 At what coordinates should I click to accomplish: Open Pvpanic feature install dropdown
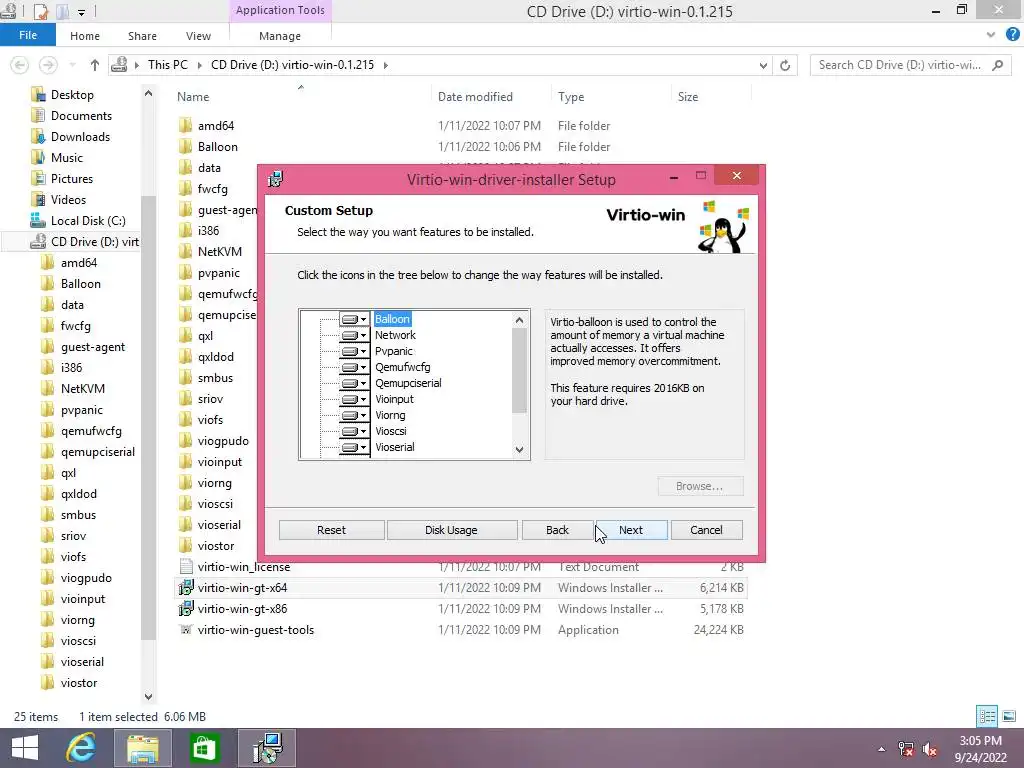point(354,351)
